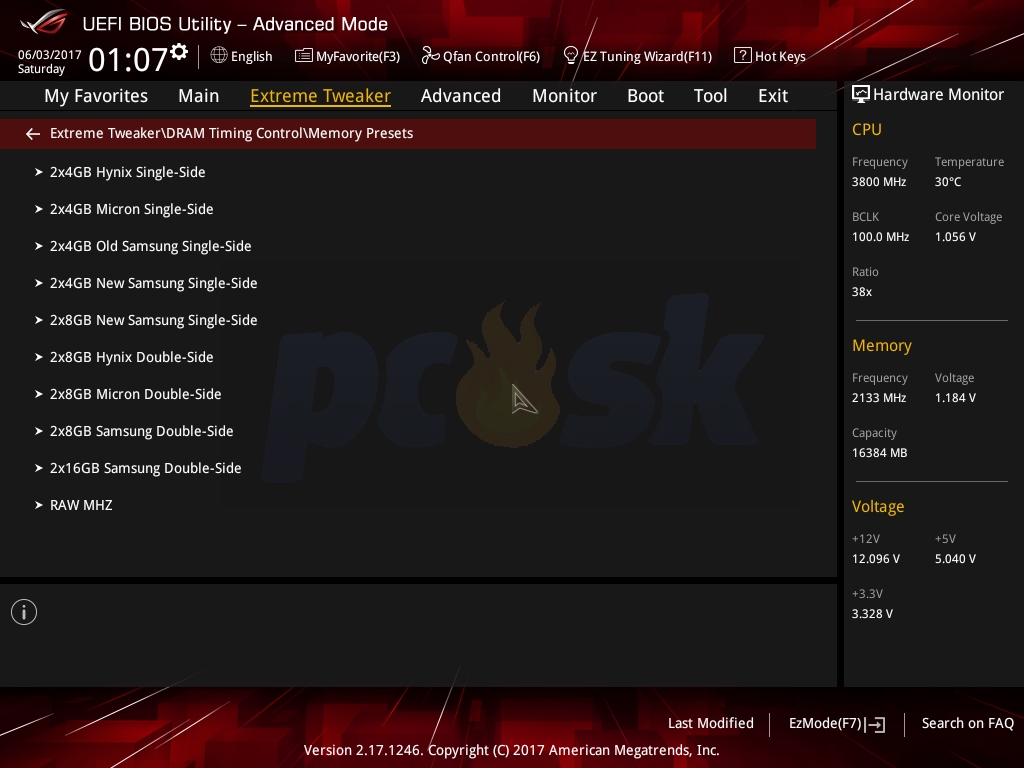1024x768 pixels.
Task: Expand 2x4GB Hynix Single-Side arrow
Action: point(39,172)
